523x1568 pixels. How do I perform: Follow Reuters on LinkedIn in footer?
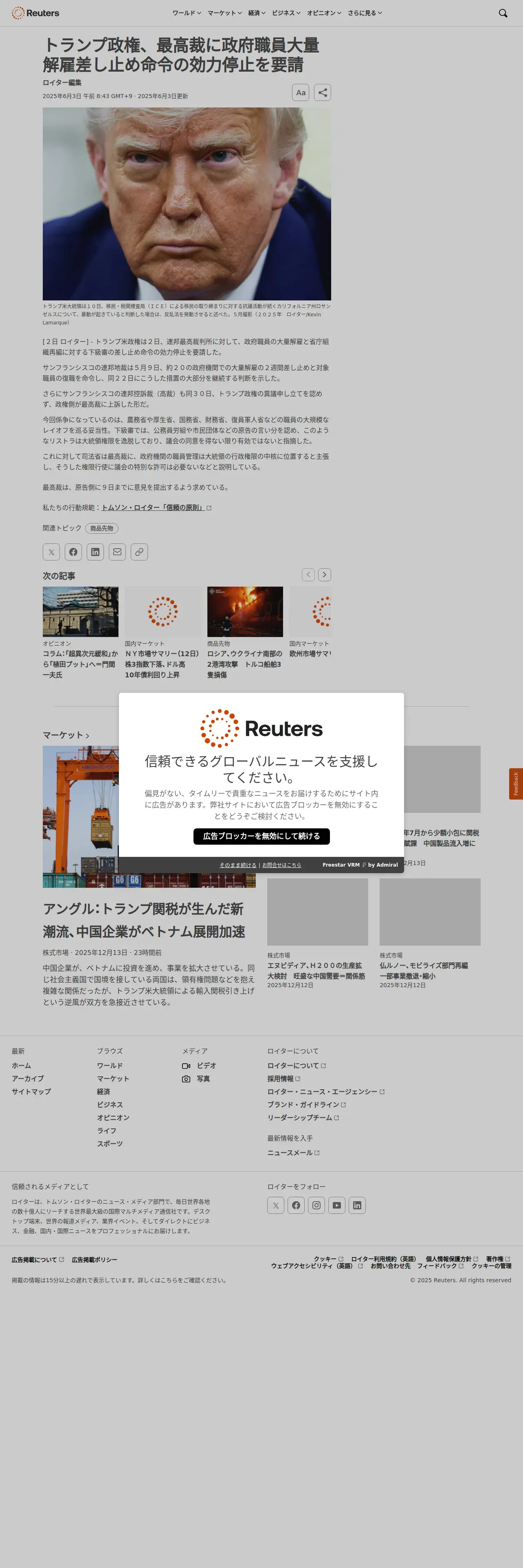coord(357,1205)
